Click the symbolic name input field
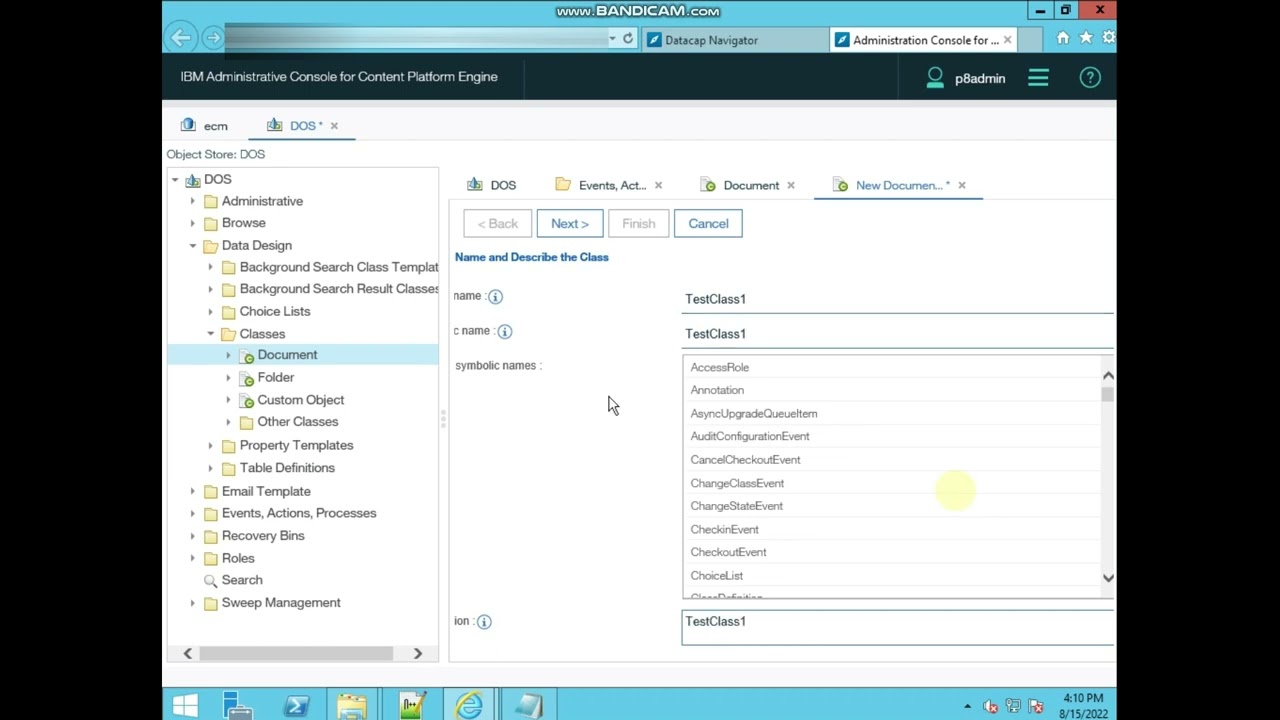The height and width of the screenshot is (720, 1280). tap(898, 334)
